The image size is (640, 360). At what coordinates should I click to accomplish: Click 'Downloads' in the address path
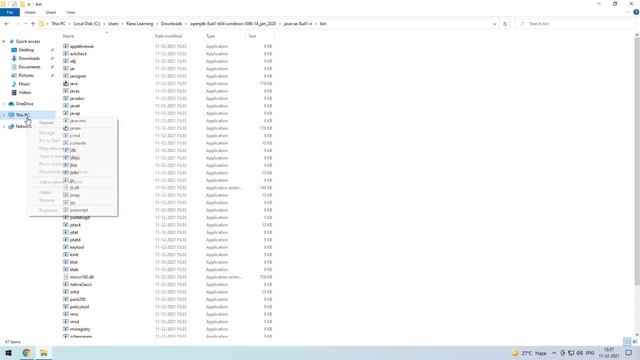point(171,24)
